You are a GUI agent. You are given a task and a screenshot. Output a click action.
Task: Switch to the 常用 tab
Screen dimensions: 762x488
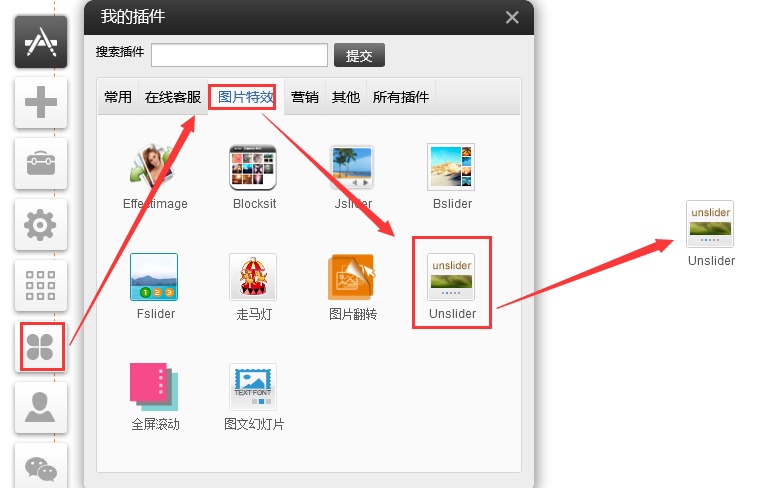click(x=118, y=97)
